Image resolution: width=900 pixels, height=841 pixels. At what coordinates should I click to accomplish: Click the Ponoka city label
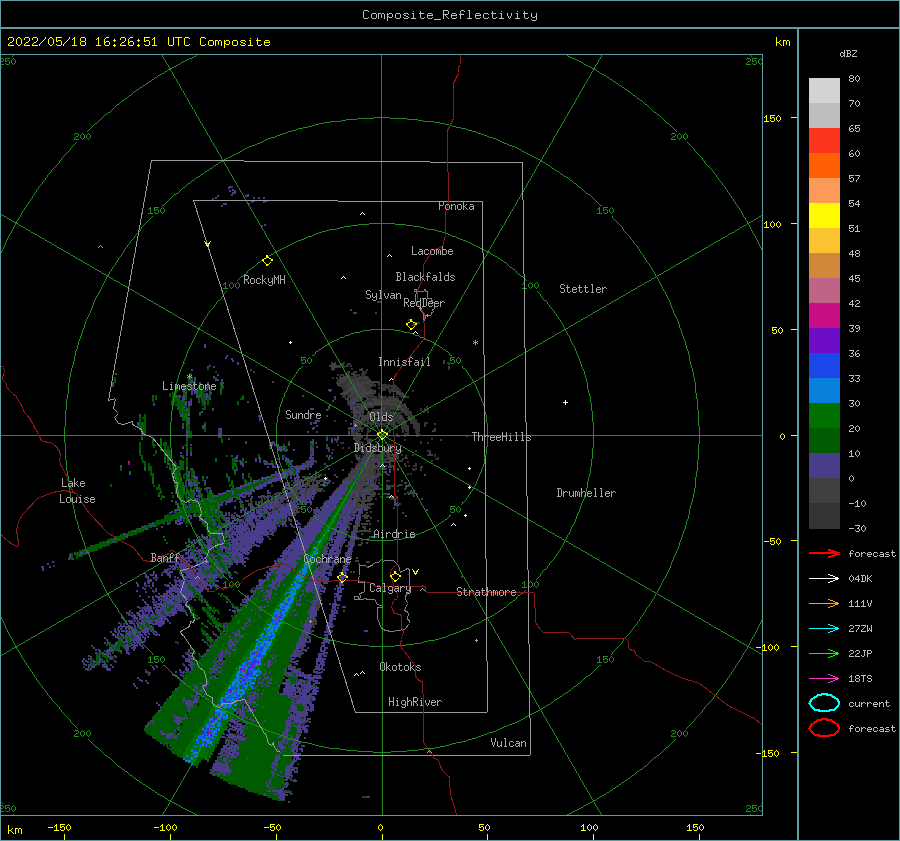[x=456, y=206]
